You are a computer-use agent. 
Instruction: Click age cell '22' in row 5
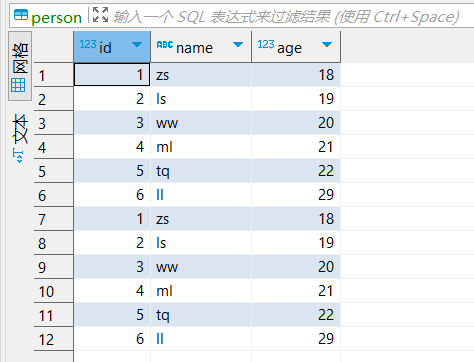click(x=296, y=171)
